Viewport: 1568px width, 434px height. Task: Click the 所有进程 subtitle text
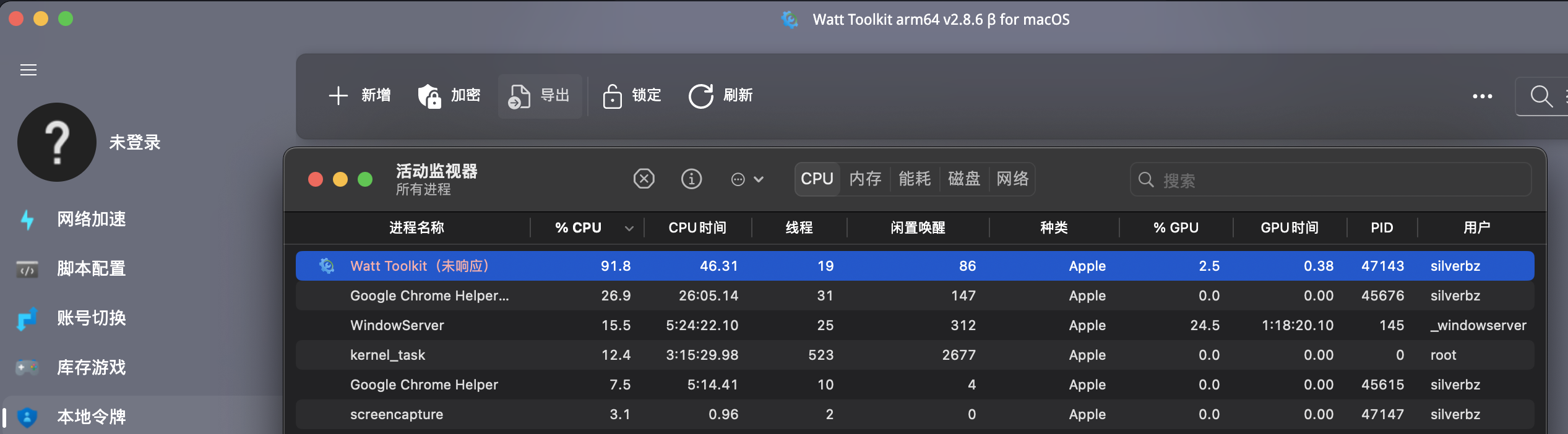pos(423,190)
